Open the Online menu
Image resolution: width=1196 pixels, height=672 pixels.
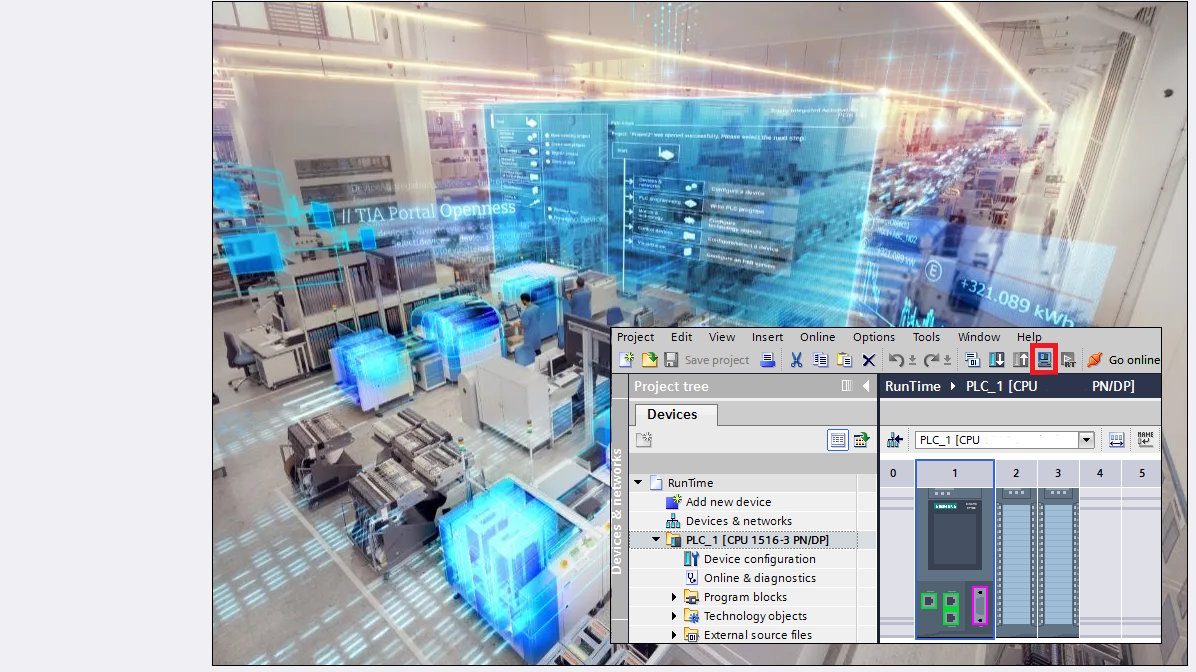coord(818,337)
